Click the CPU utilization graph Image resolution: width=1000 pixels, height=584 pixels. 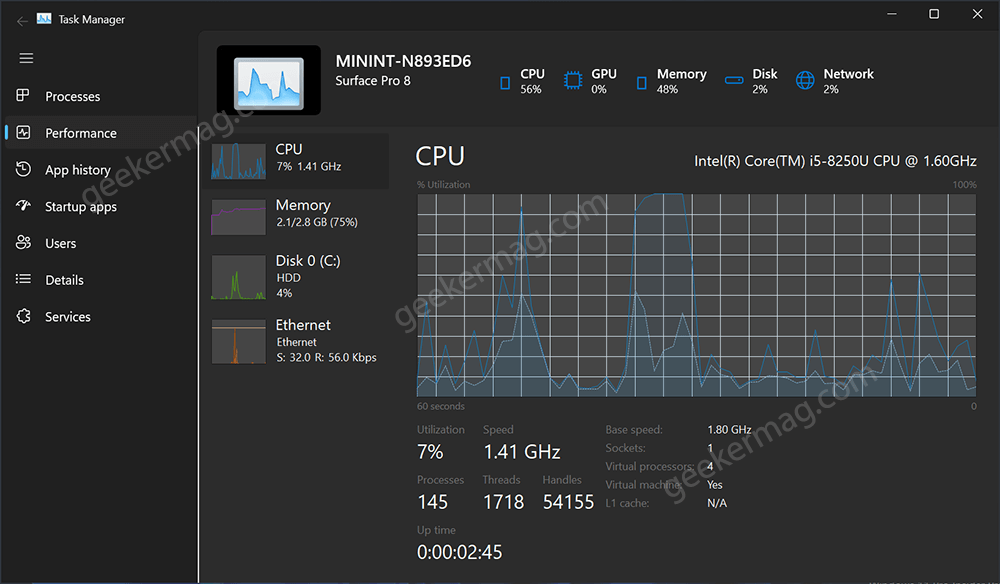696,295
